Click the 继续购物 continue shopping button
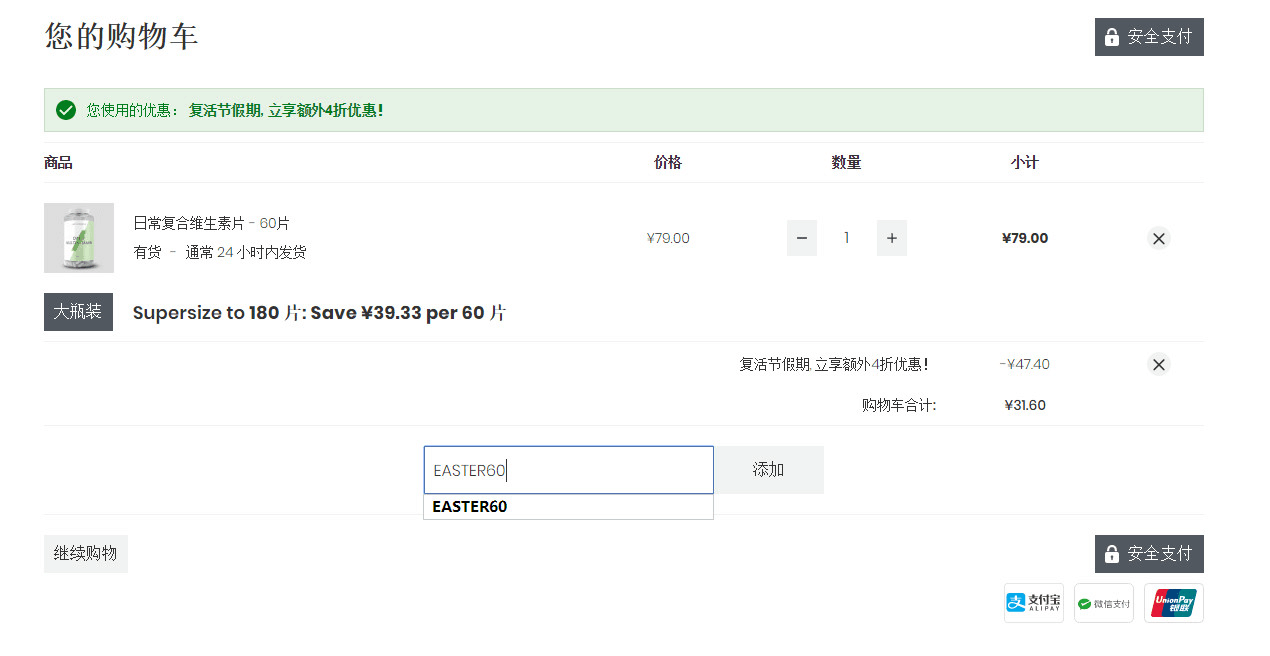This screenshot has width=1270, height=656. coord(86,554)
